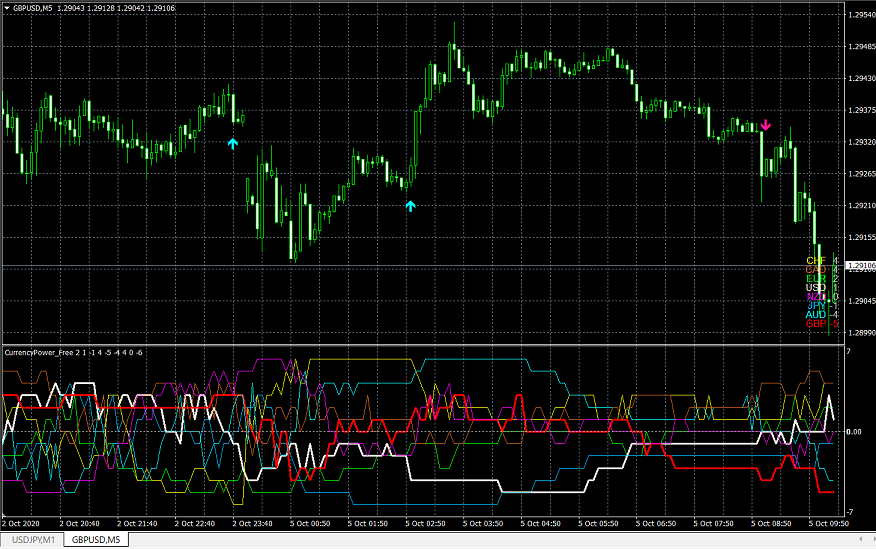Click the 5 Oct 09:50 time label
This screenshot has height=549, width=876.
[829, 524]
